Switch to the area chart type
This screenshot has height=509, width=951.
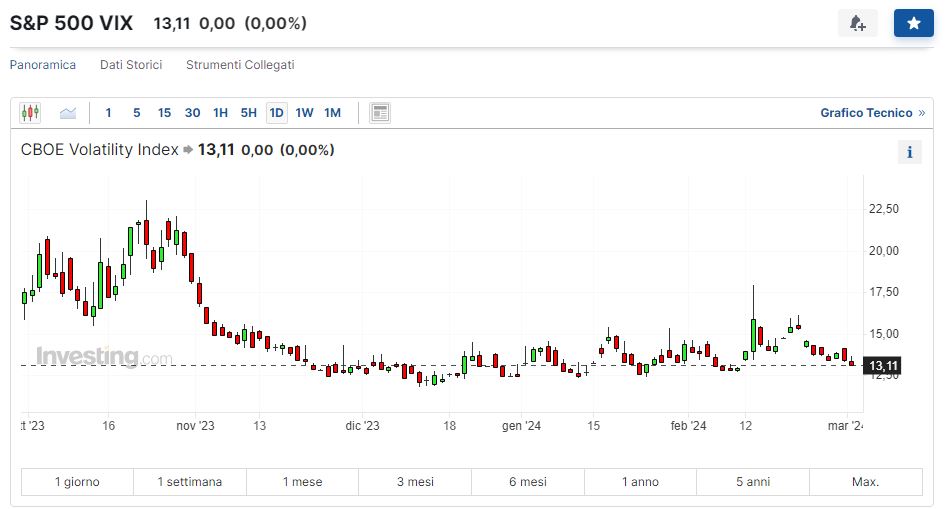(68, 113)
